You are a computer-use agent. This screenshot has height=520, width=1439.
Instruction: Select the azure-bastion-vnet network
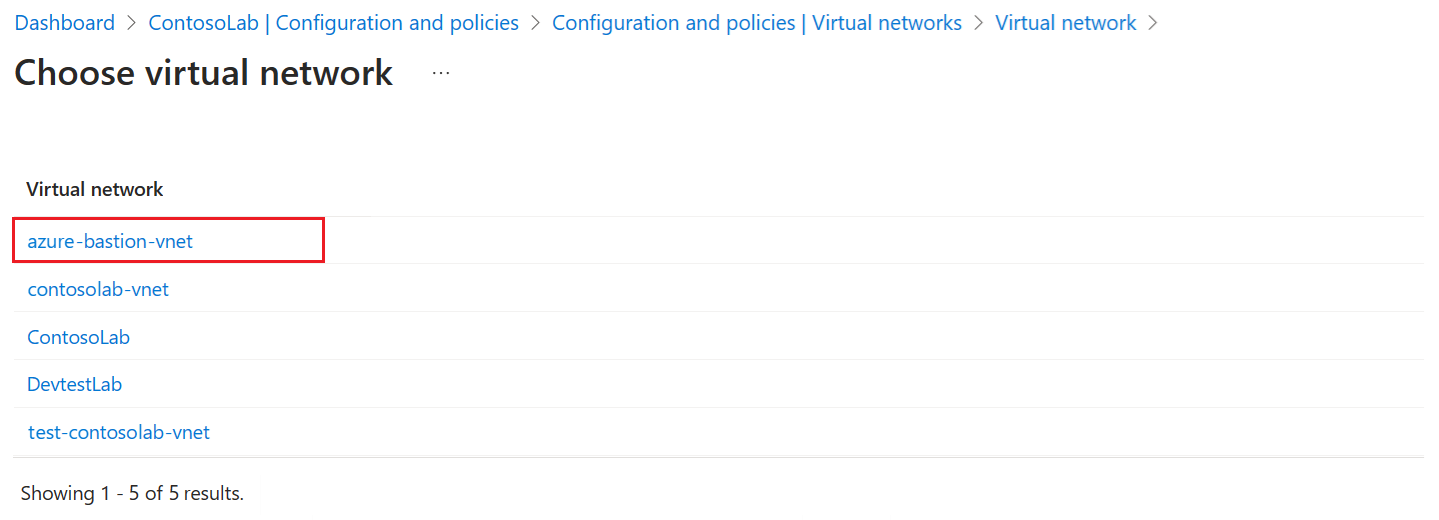tap(110, 241)
